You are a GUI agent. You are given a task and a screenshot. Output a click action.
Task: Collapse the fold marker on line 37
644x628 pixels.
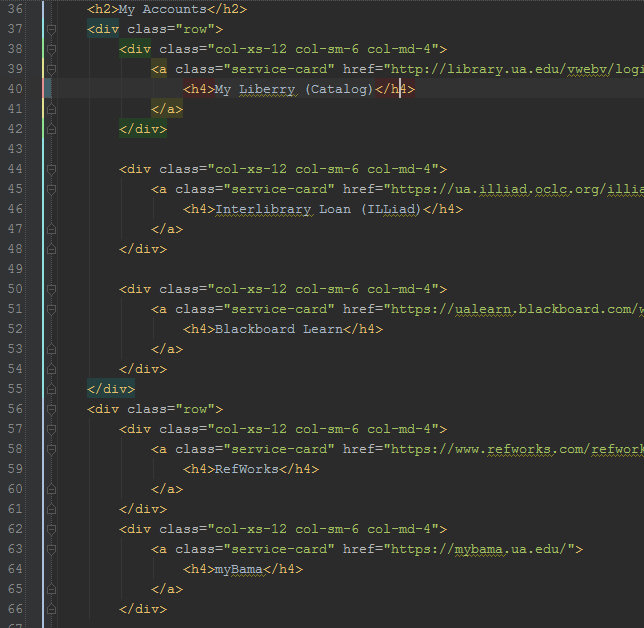pyautogui.click(x=51, y=30)
